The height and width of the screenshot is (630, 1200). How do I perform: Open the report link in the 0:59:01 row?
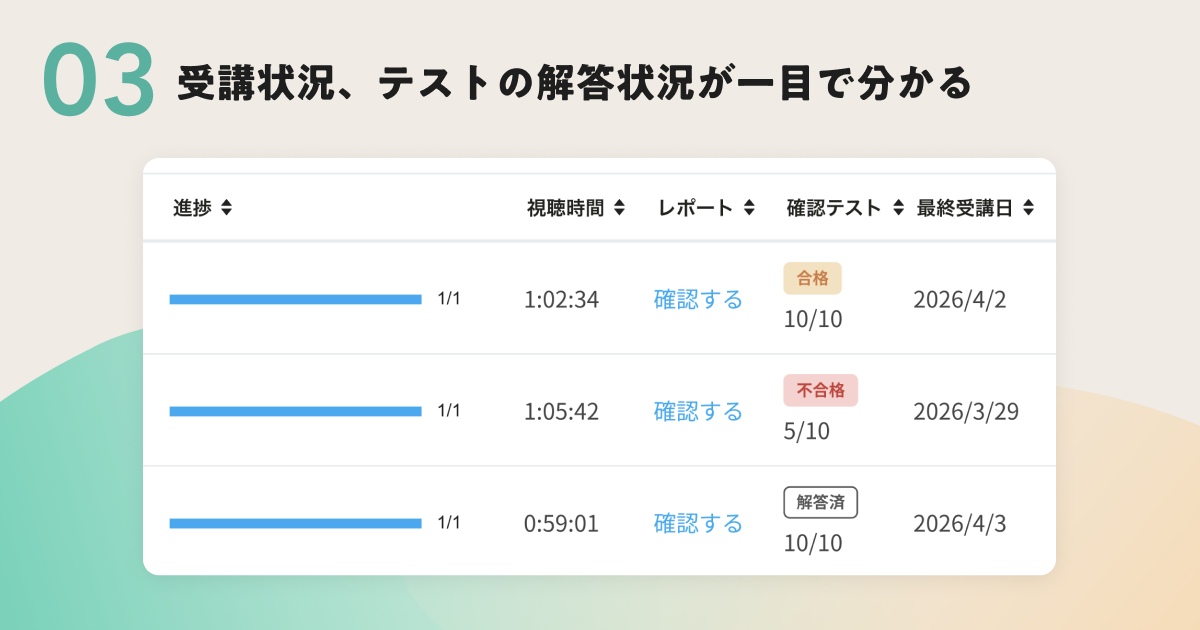(x=698, y=523)
